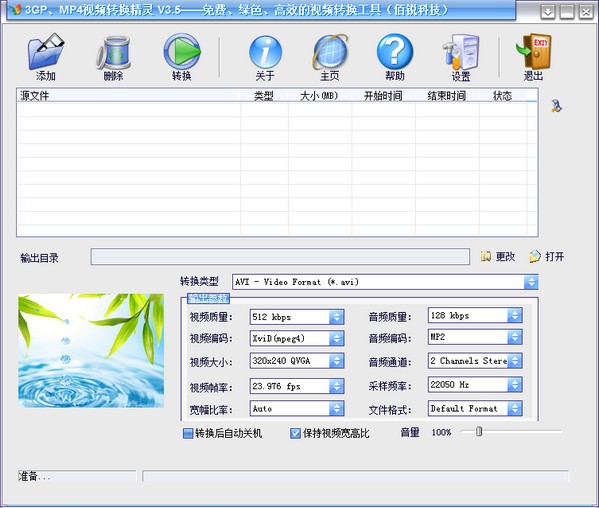Enable 转换后自动关机 checkbox
This screenshot has width=599, height=508.
188,433
